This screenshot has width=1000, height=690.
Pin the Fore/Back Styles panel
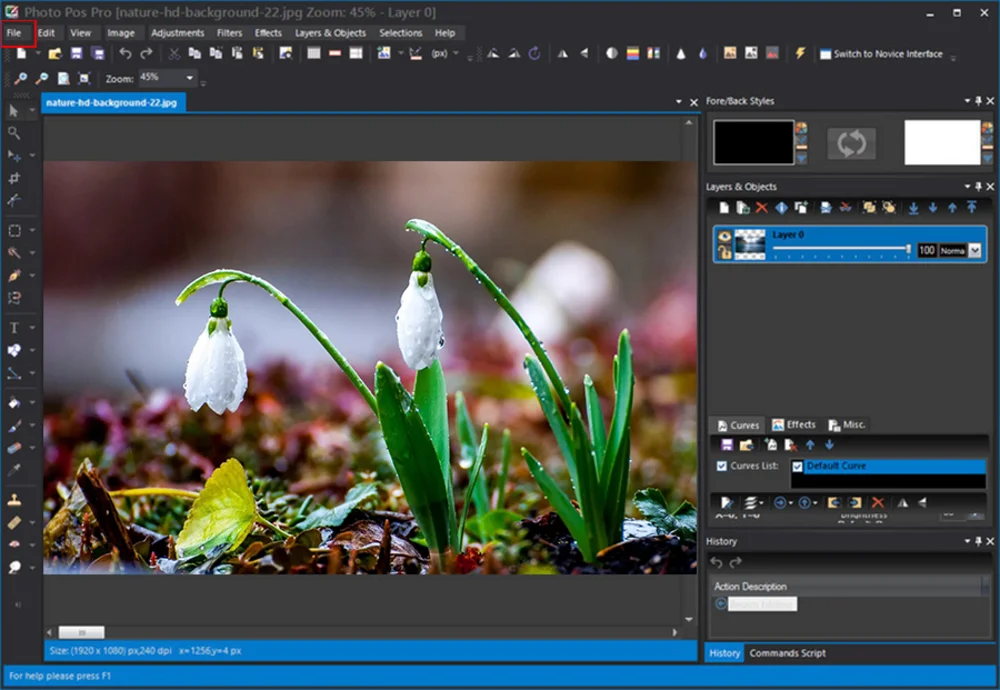pyautogui.click(x=978, y=101)
